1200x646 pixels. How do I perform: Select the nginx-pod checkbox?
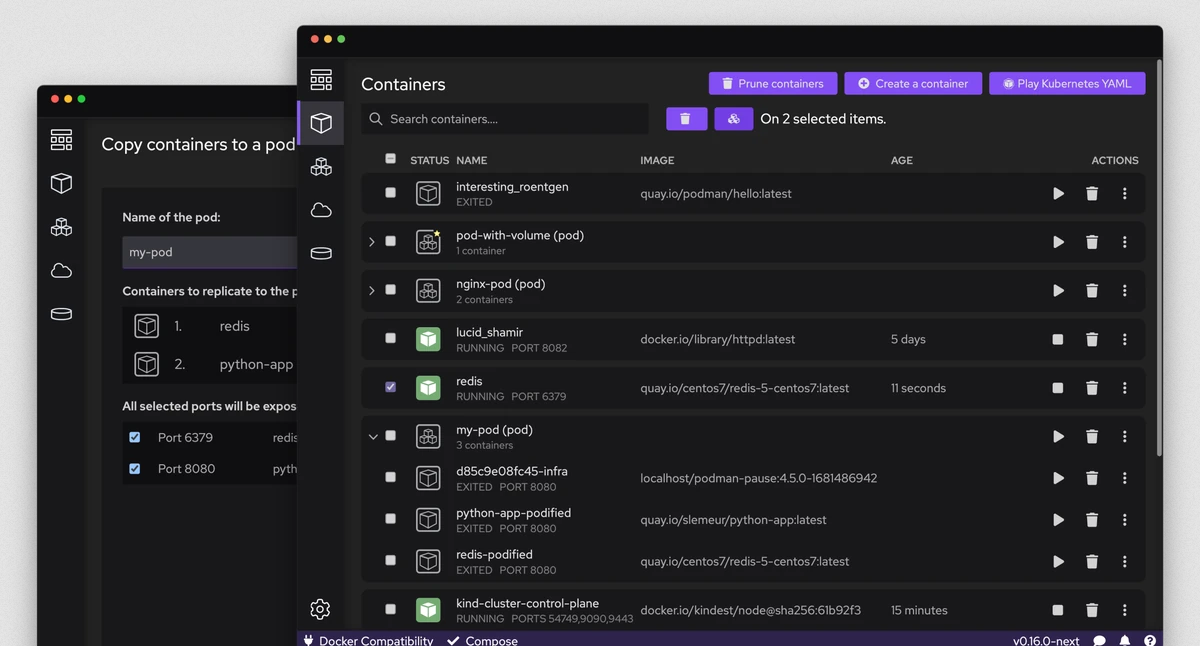[390, 290]
